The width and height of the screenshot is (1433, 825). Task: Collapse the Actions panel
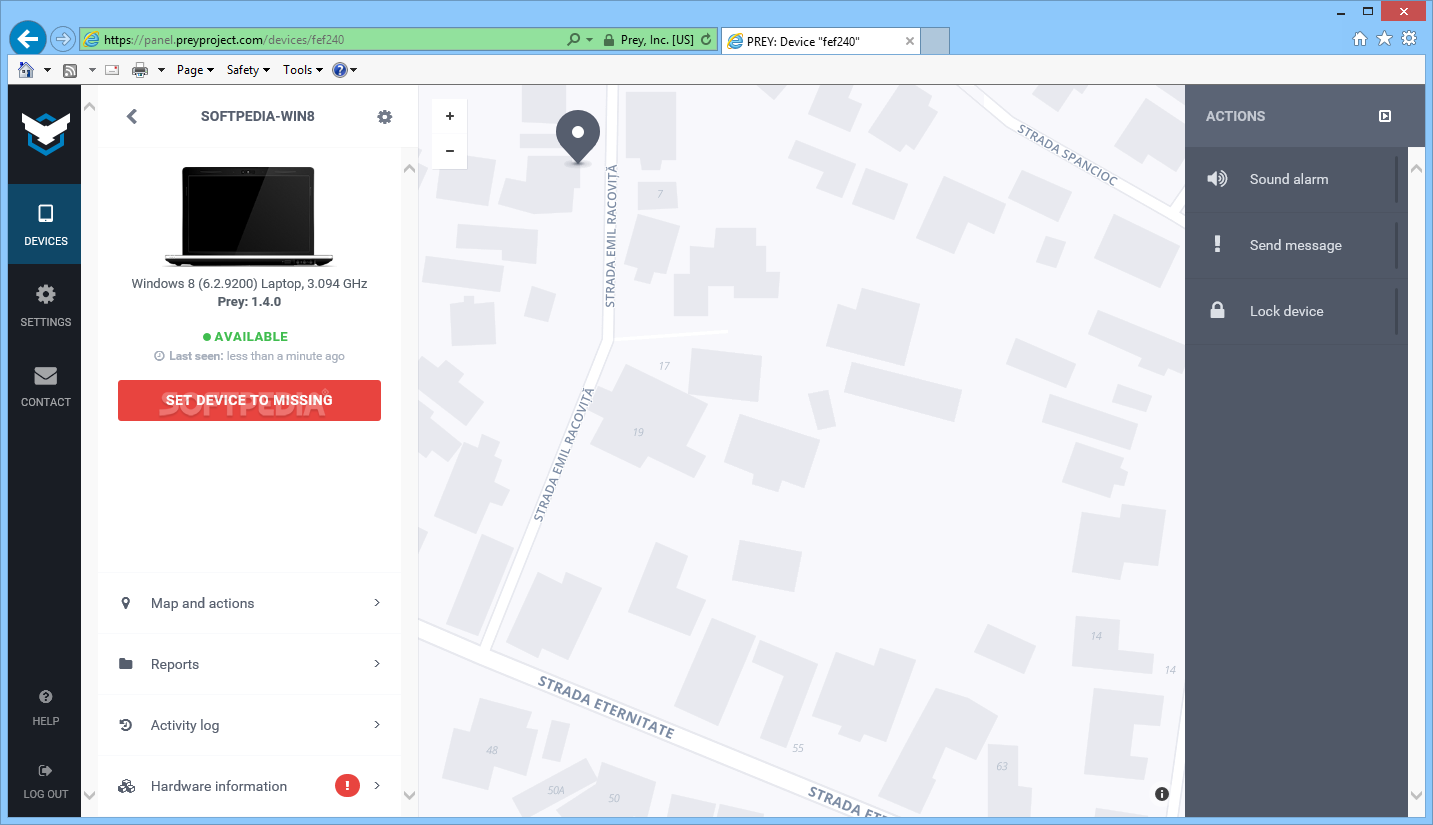click(x=1385, y=116)
